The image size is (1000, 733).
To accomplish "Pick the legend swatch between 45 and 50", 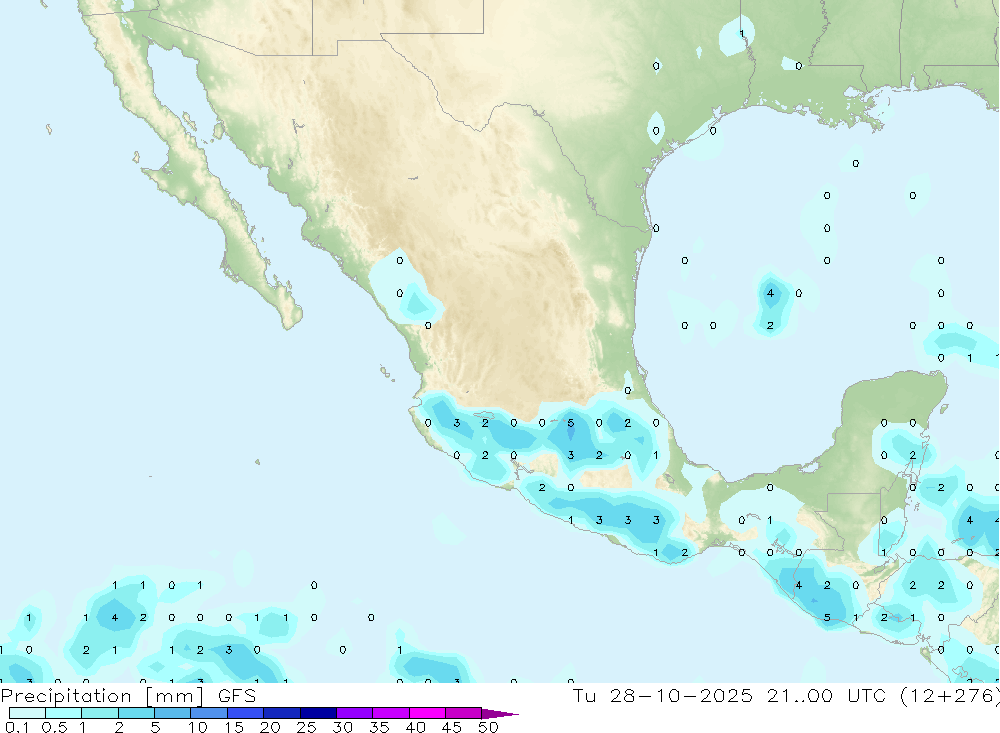I will [463, 713].
